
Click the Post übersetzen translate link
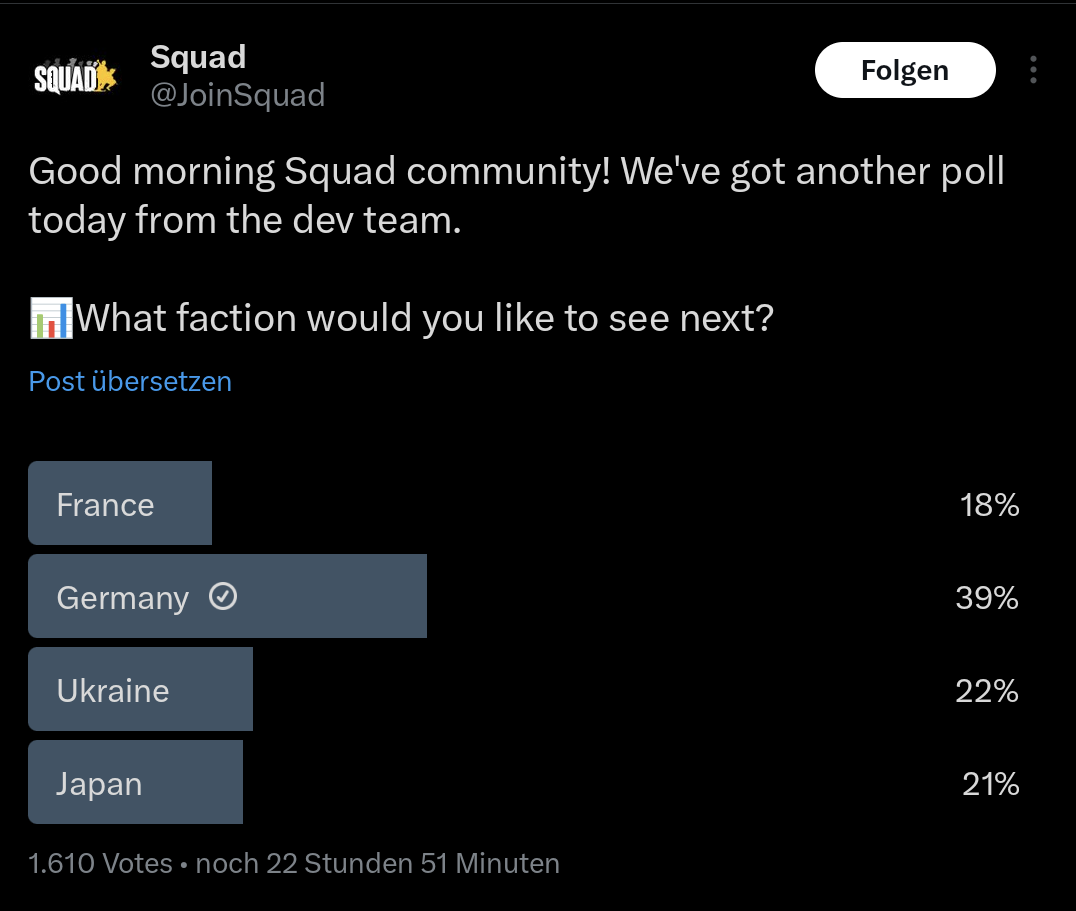coord(130,381)
